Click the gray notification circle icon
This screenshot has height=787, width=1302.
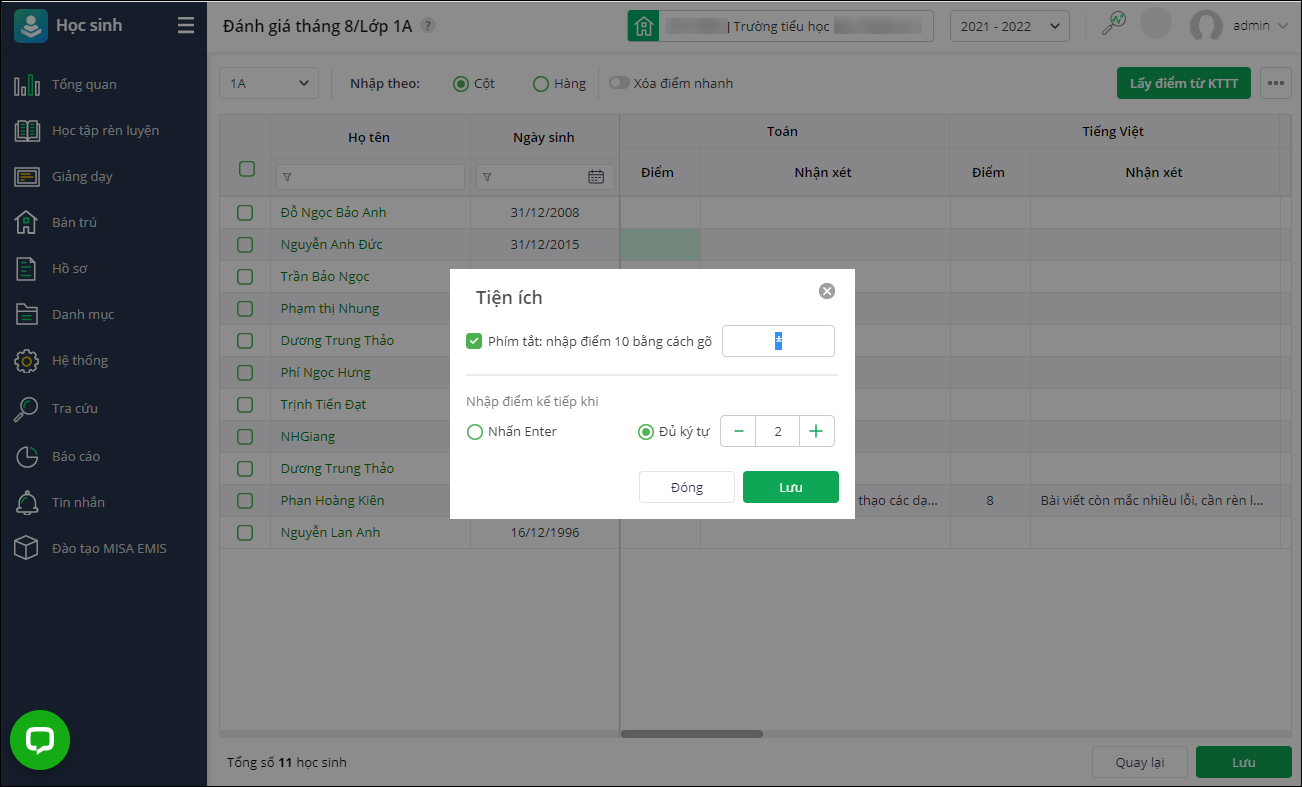pos(1156,25)
